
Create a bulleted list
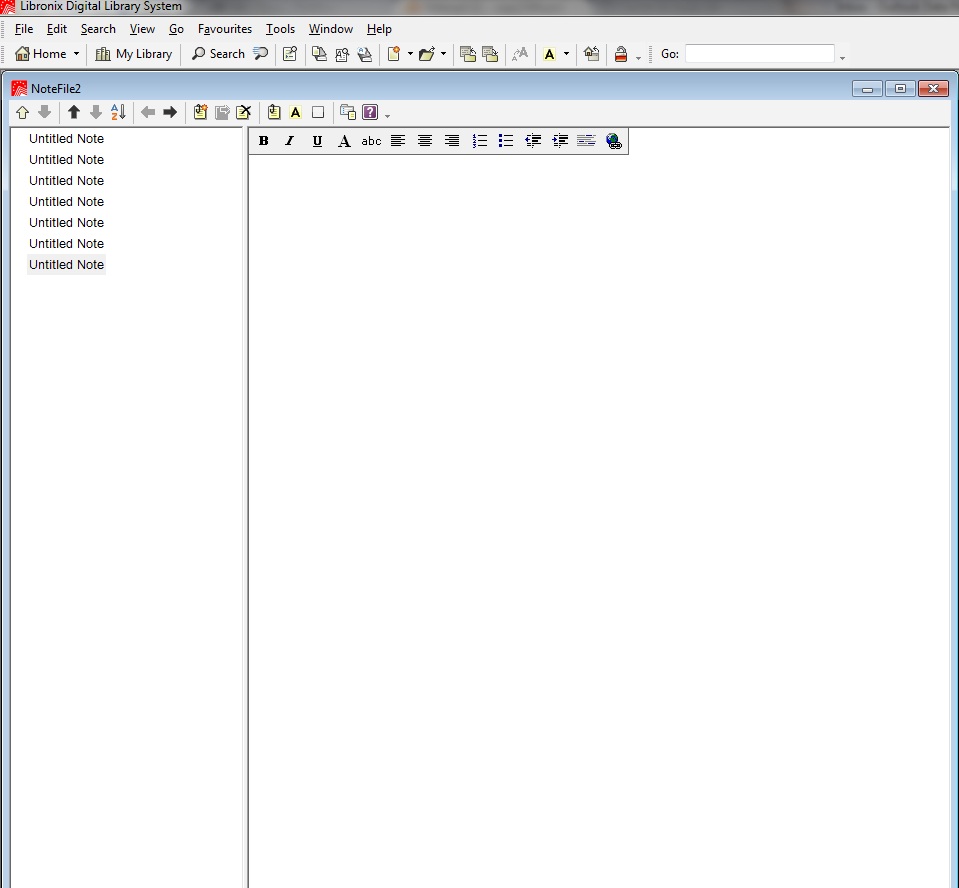[506, 141]
